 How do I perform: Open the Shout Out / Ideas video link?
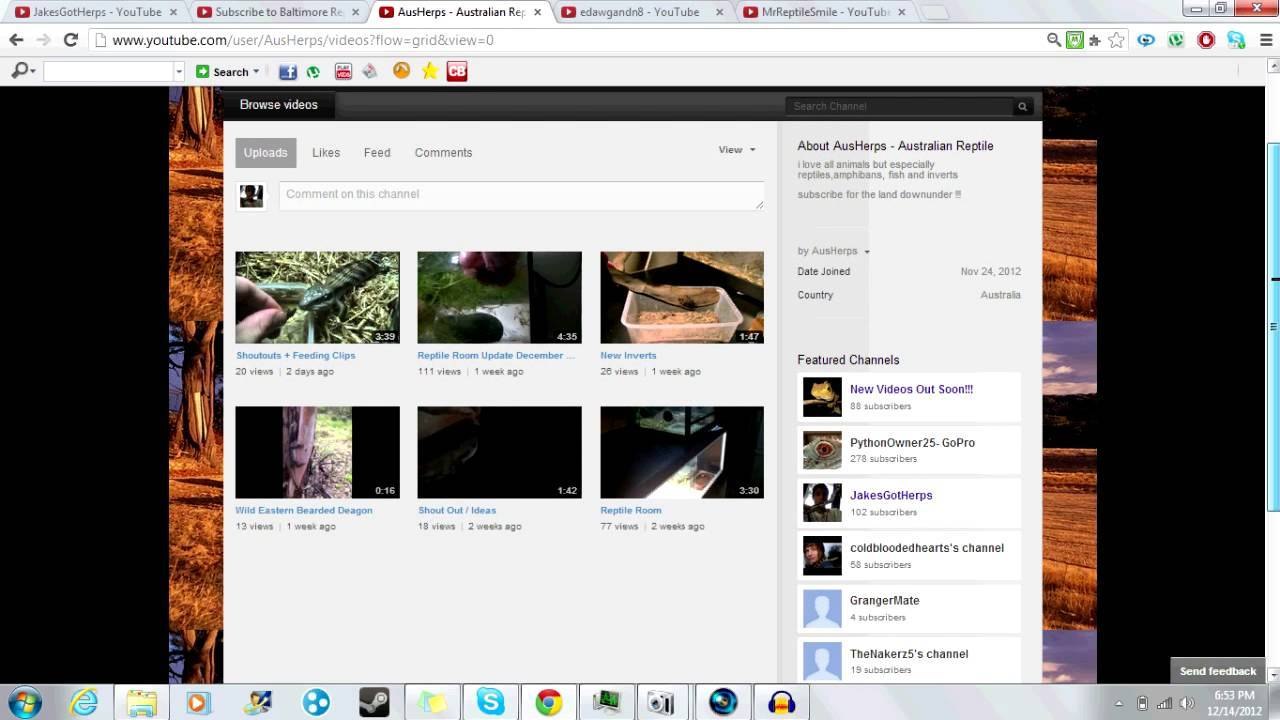point(457,510)
